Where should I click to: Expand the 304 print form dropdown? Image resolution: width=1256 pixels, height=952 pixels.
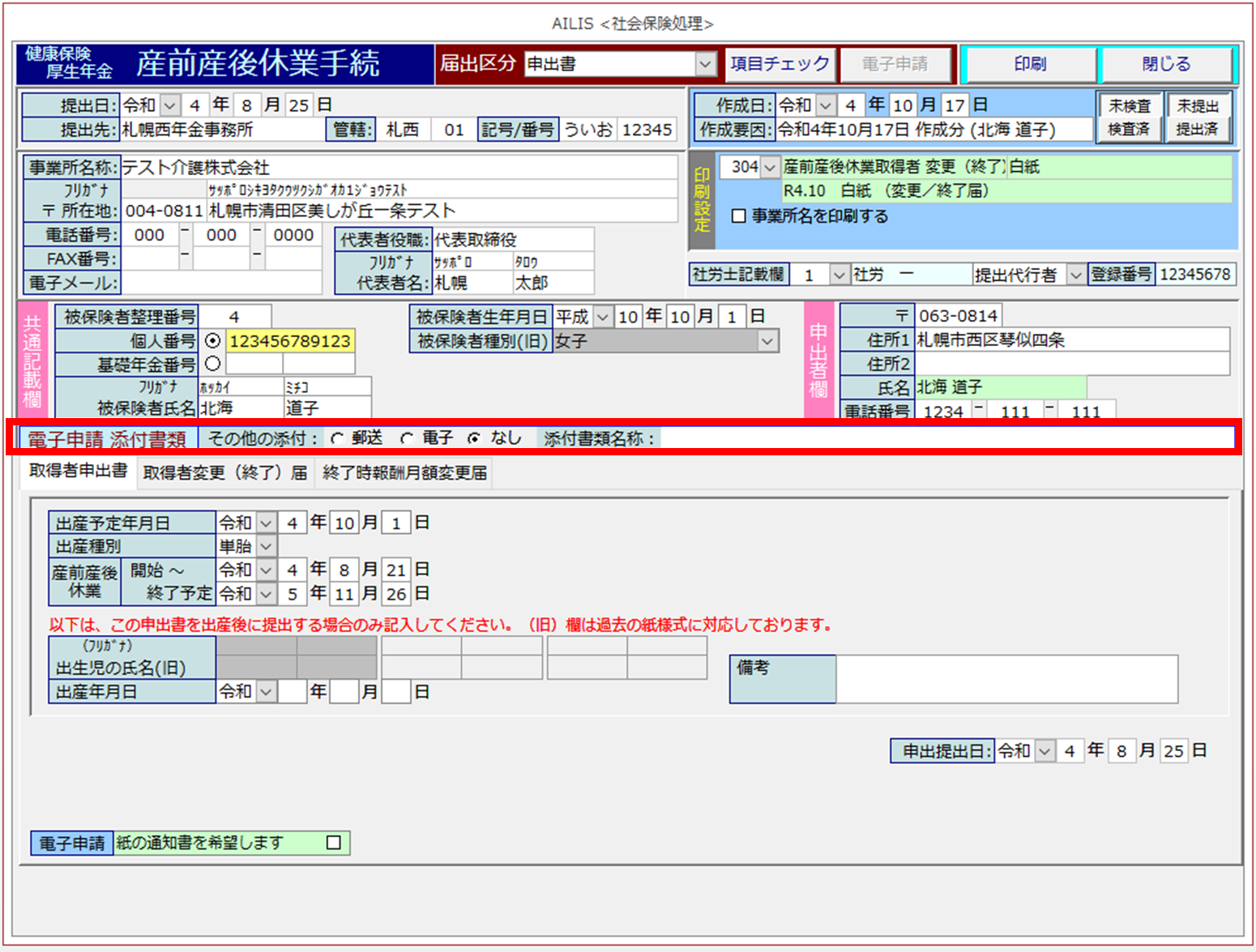[x=770, y=168]
